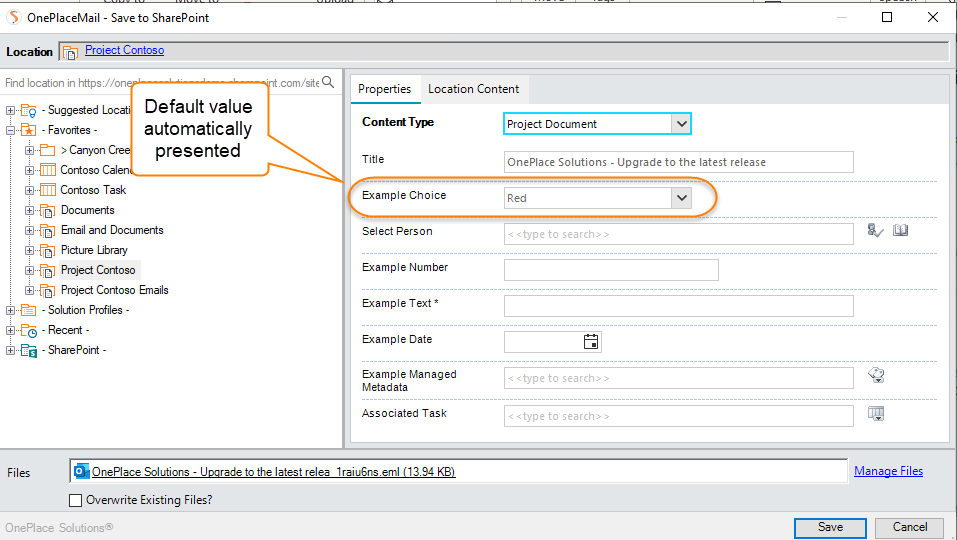Click the Solution Profiles folder icon
This screenshot has height=540, width=957.
pyautogui.click(x=28, y=310)
